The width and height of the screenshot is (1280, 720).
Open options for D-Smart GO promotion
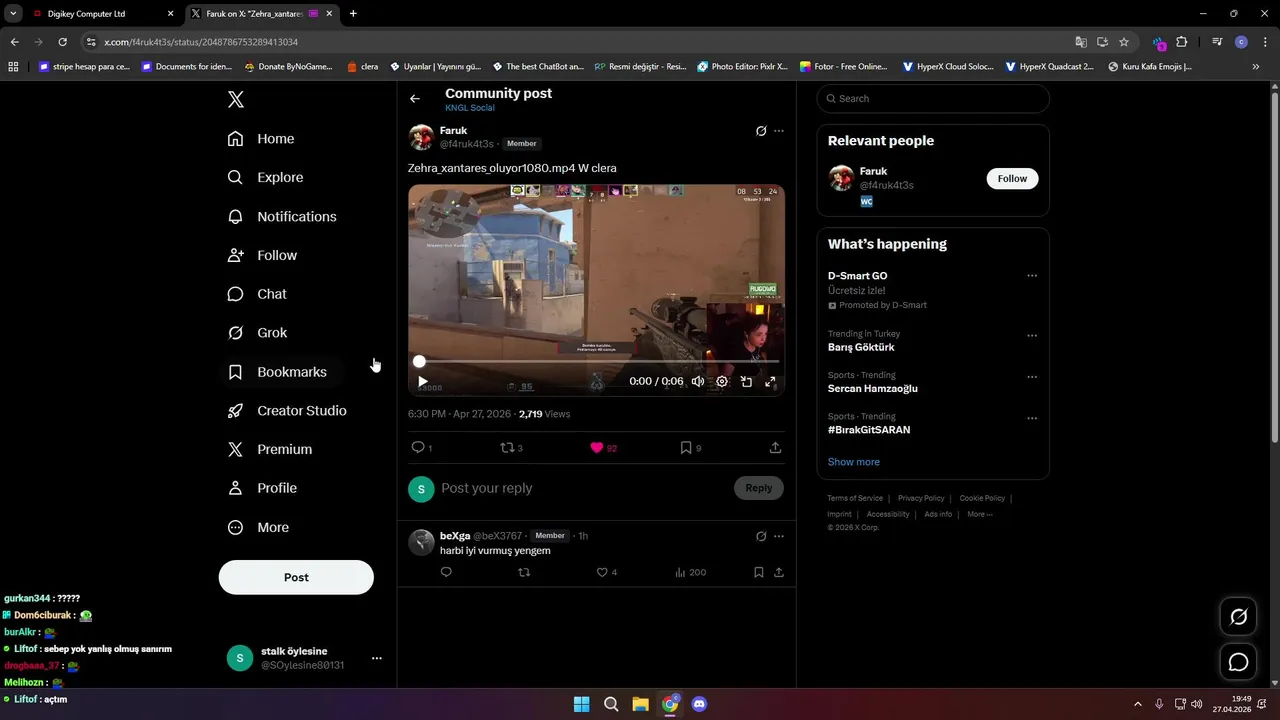[x=1032, y=276]
